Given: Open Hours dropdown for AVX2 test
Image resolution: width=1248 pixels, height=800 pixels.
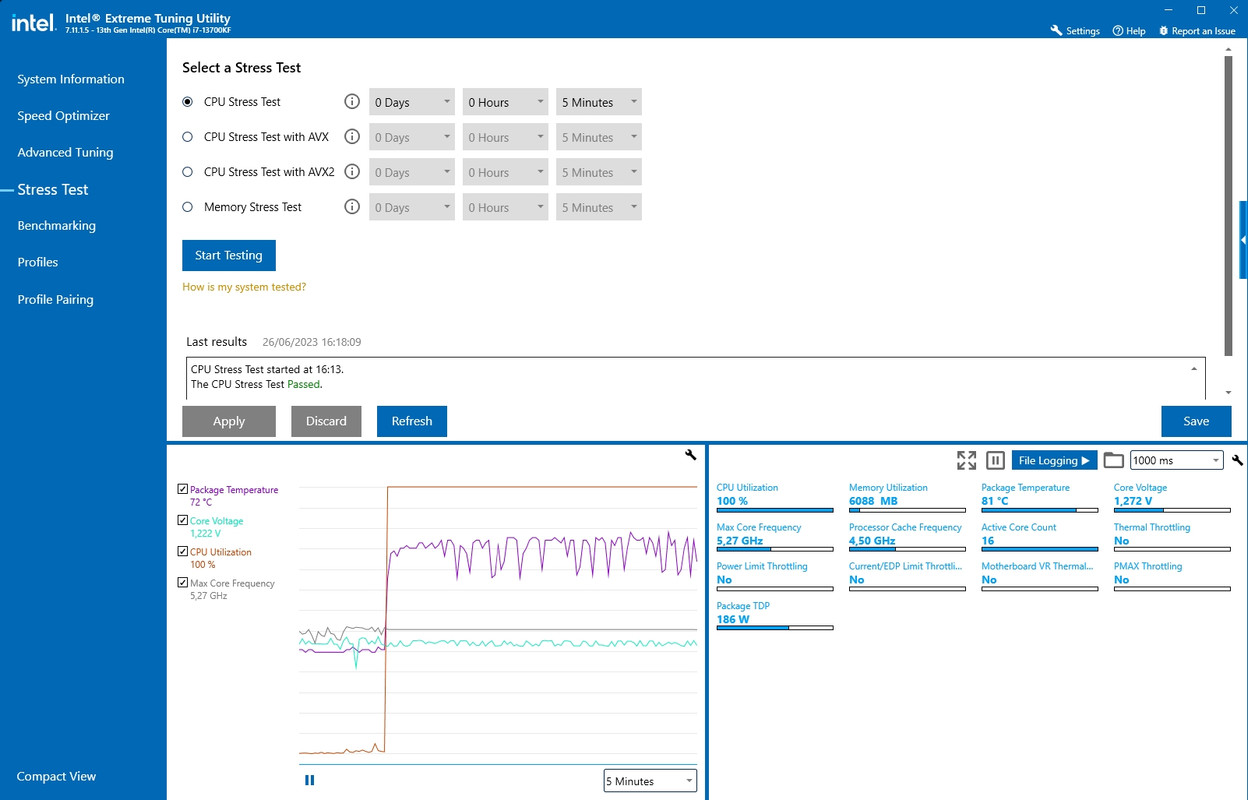Looking at the screenshot, I should coord(505,172).
